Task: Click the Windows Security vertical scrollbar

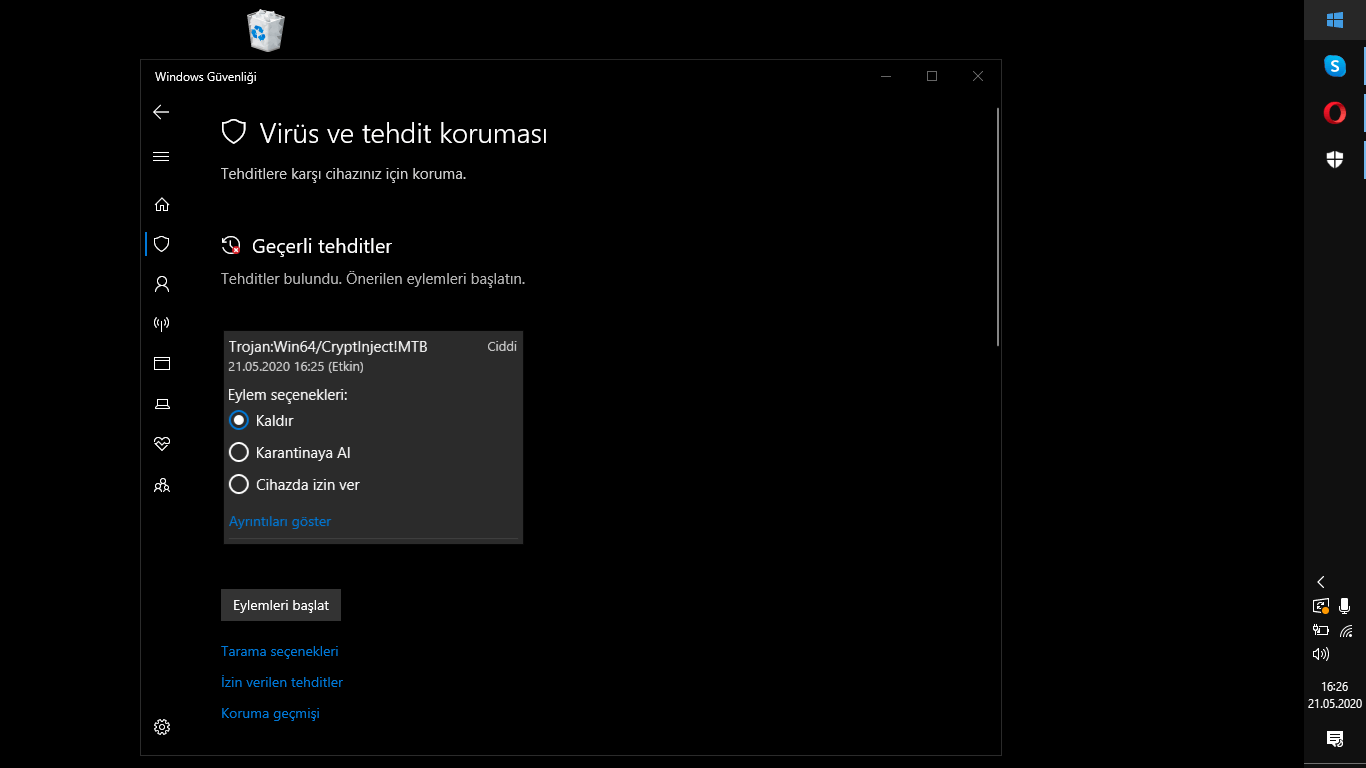Action: tap(997, 227)
